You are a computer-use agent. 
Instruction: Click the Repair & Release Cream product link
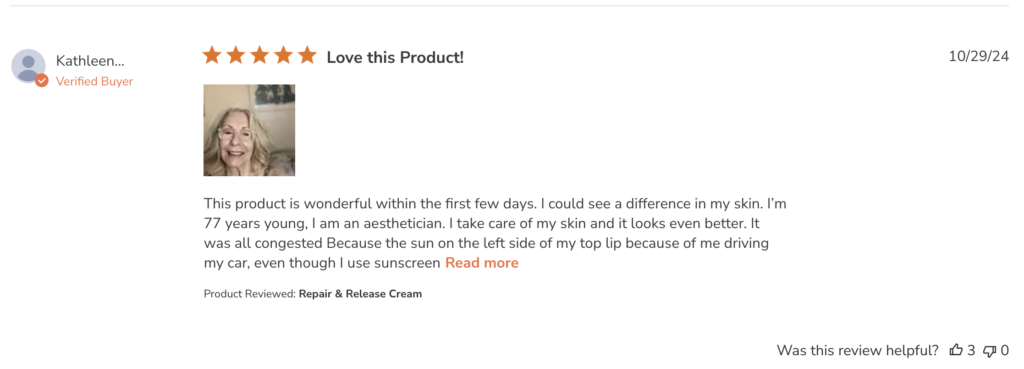point(360,294)
